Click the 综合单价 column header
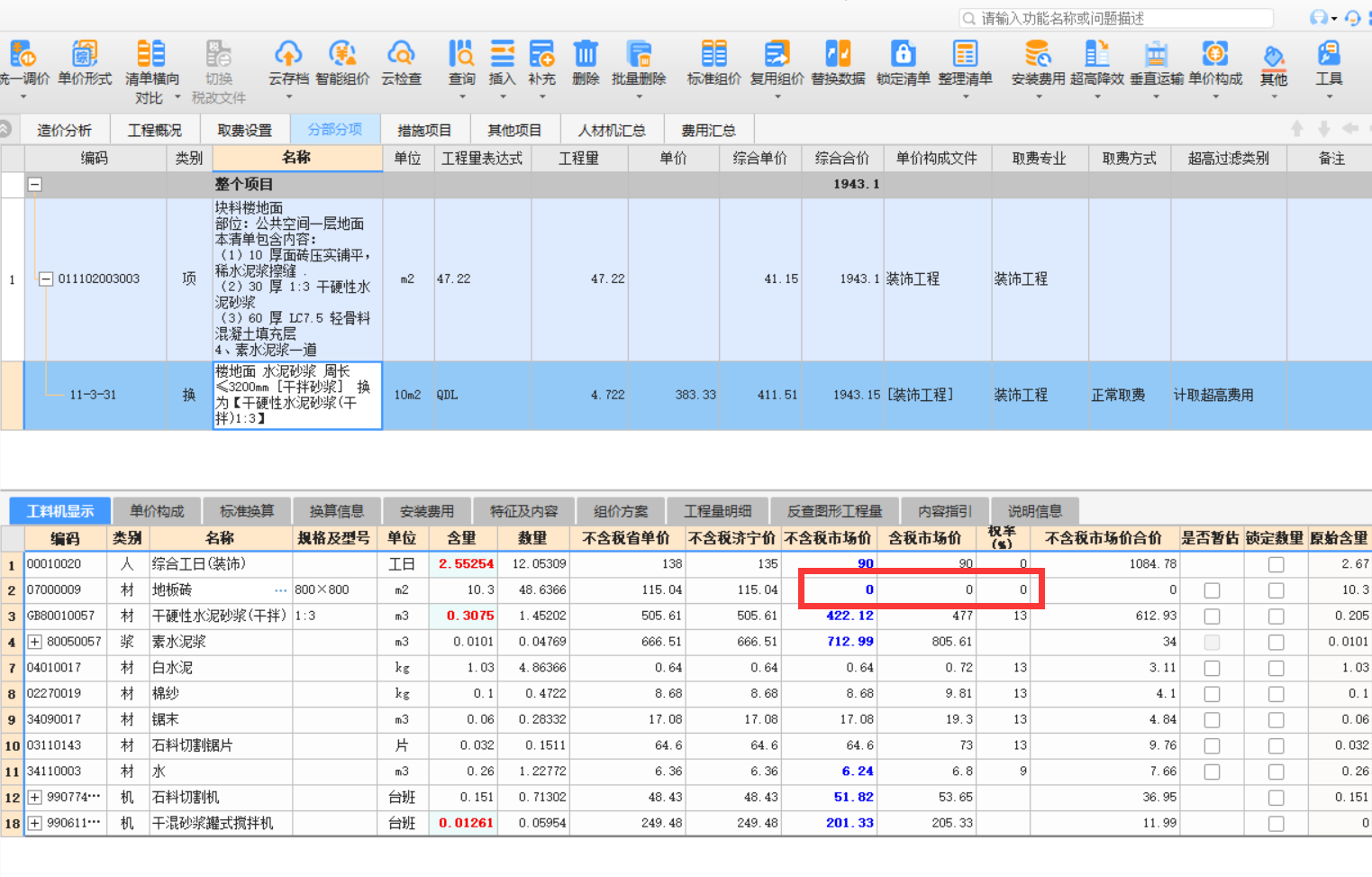Viewport: 1372px width, 877px height. (x=760, y=158)
